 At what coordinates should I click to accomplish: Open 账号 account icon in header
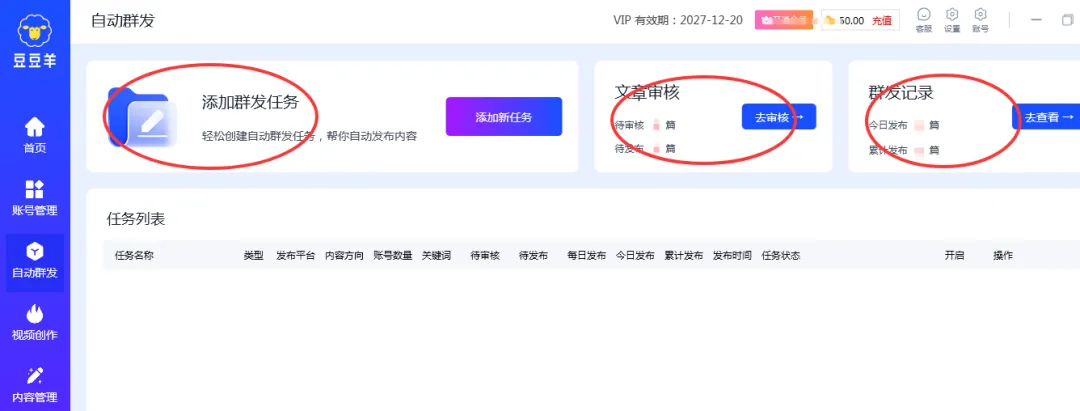pos(980,21)
